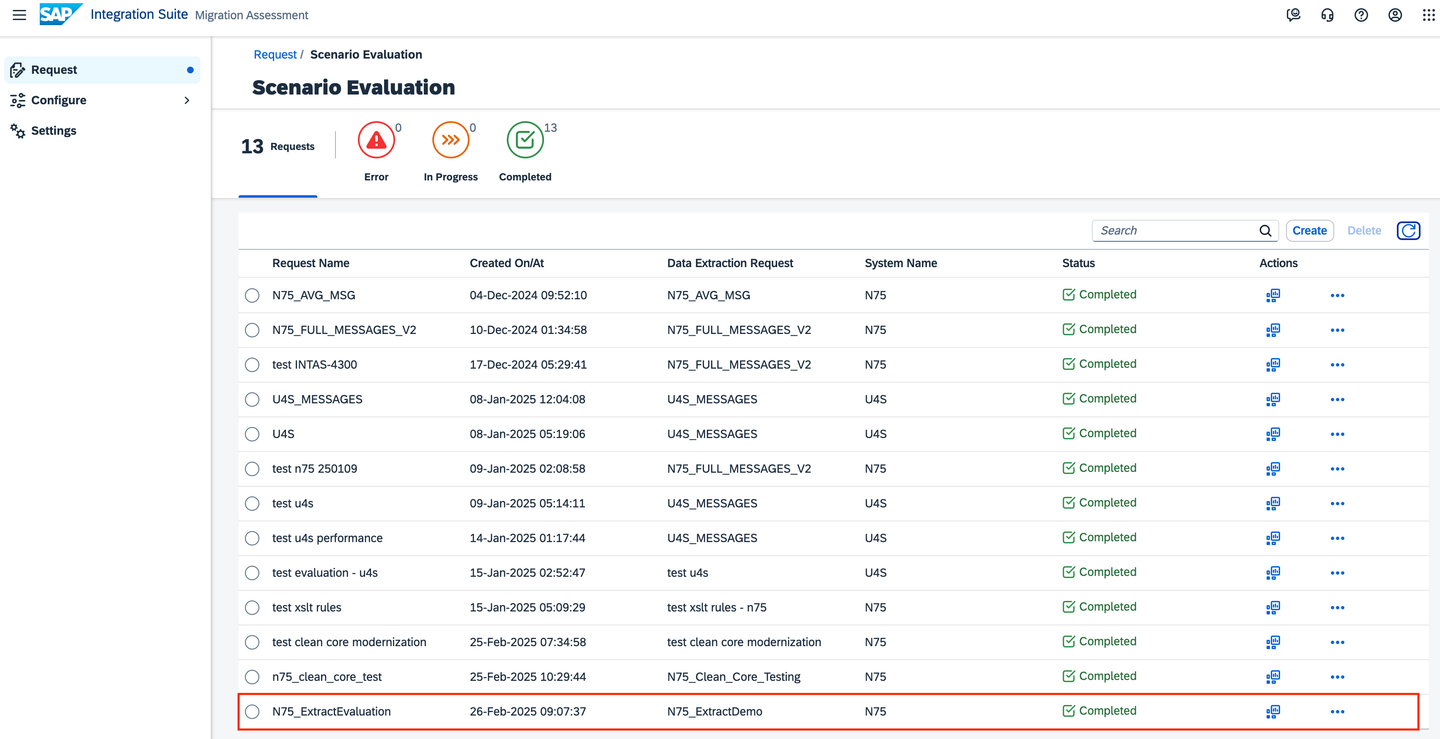Select the N75_AVG_MSG request radio button
The width and height of the screenshot is (1440, 739).
coord(252,296)
